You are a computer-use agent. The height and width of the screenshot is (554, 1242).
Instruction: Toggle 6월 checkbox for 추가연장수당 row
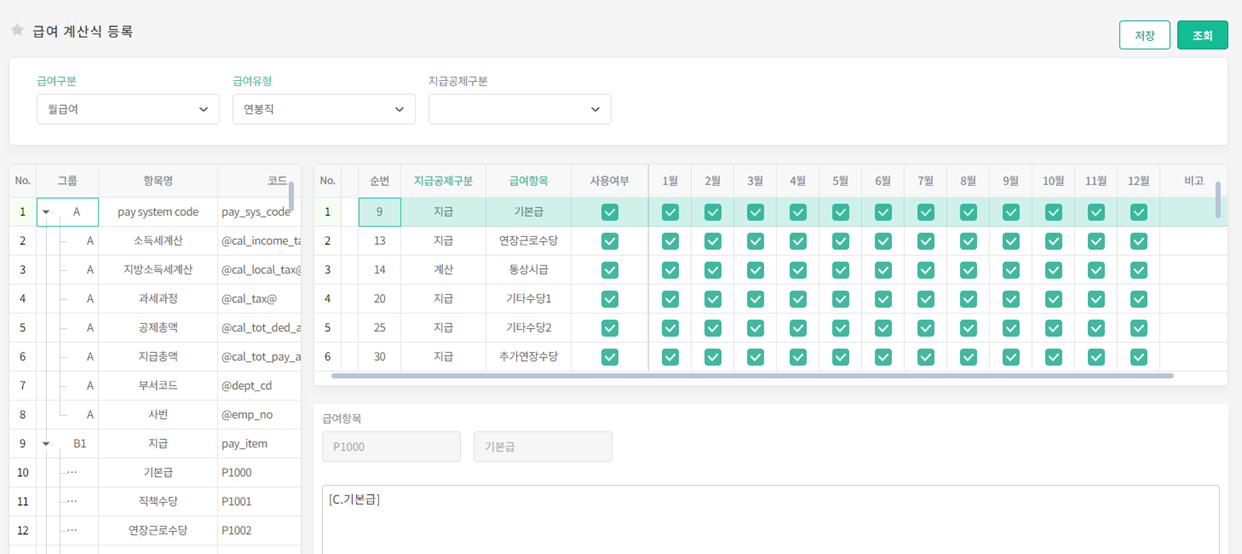coord(883,357)
